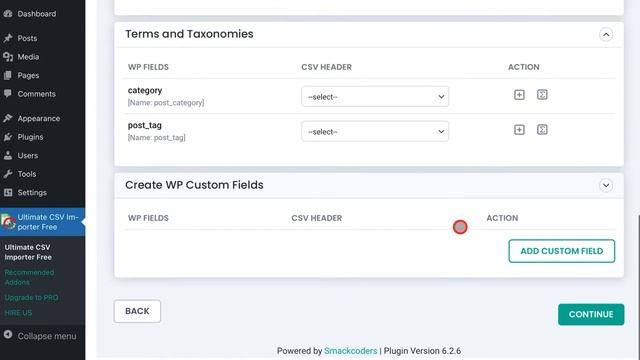Open the Settings menu item
The height and width of the screenshot is (360, 640).
(x=32, y=193)
